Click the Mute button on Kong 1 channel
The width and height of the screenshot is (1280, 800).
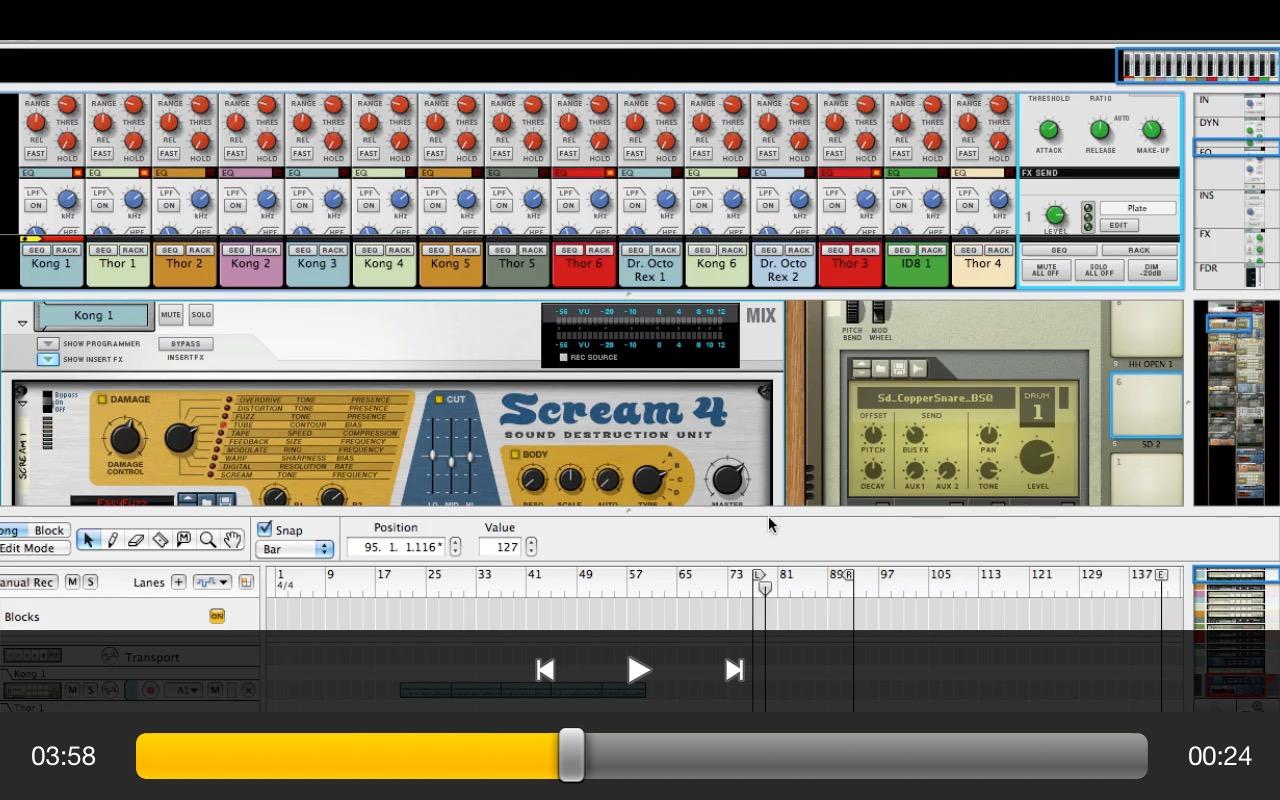pos(171,315)
